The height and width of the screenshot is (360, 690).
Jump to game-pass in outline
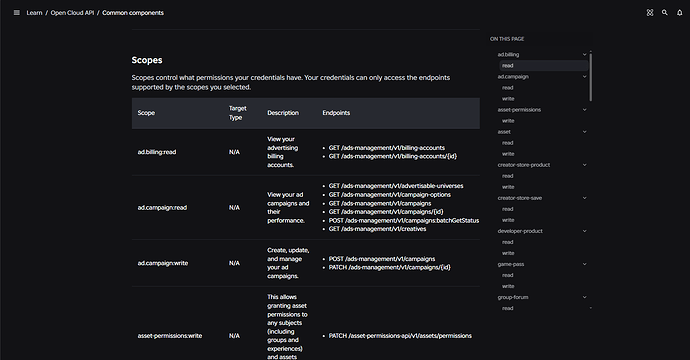click(511, 264)
